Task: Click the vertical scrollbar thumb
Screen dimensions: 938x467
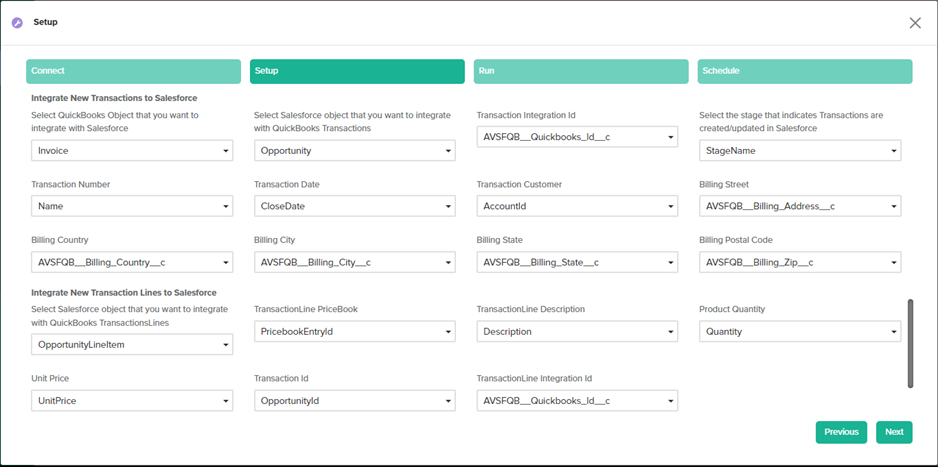Action: [910, 343]
